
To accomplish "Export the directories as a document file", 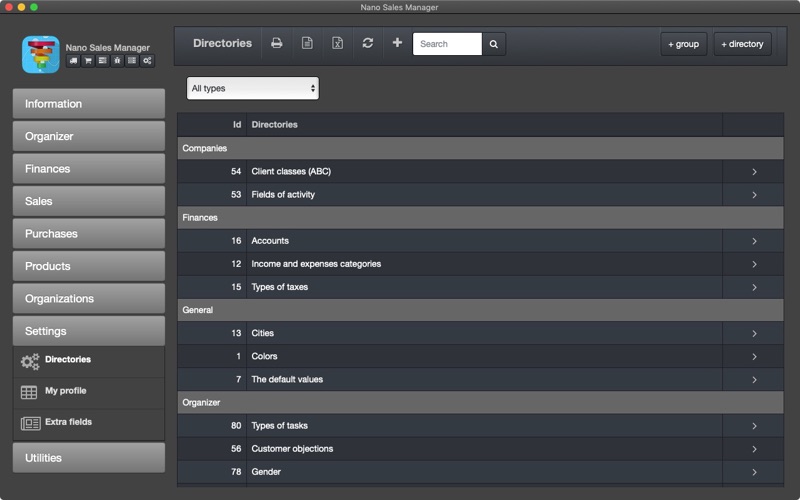I will click(307, 43).
